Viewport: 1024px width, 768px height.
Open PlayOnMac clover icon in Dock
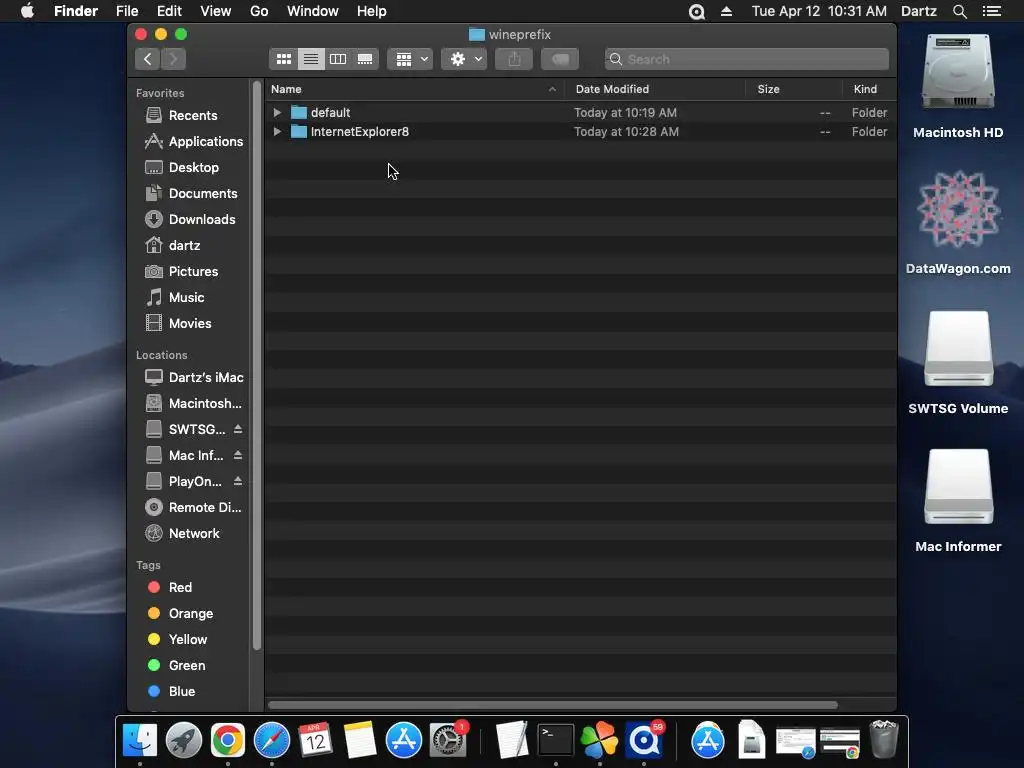[599, 740]
